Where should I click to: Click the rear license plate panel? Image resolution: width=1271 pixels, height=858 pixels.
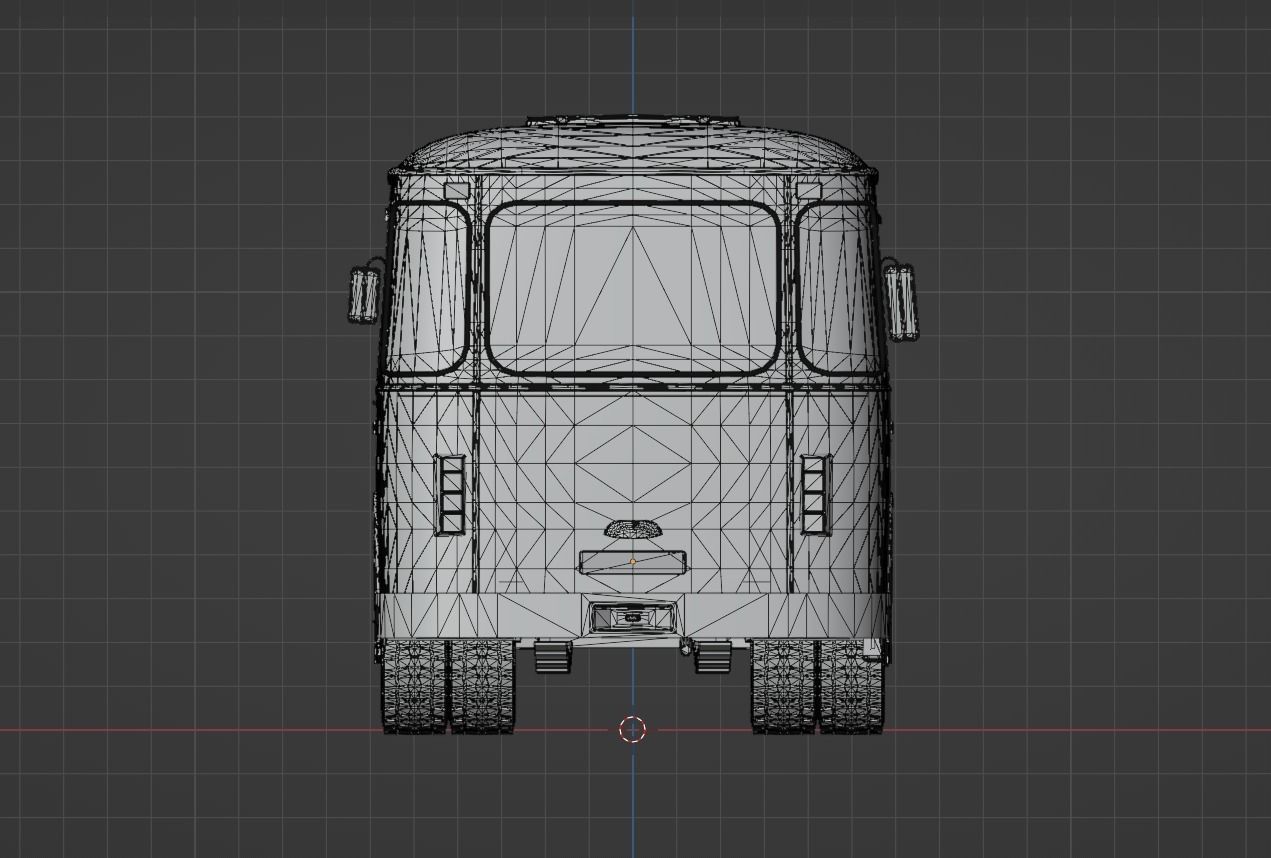click(x=633, y=563)
